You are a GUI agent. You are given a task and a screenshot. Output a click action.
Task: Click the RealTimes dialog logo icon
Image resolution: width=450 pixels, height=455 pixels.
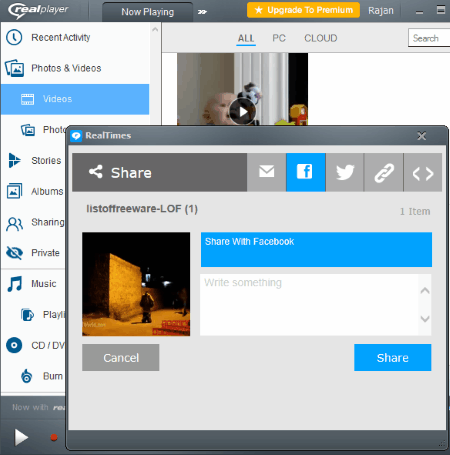pyautogui.click(x=76, y=136)
